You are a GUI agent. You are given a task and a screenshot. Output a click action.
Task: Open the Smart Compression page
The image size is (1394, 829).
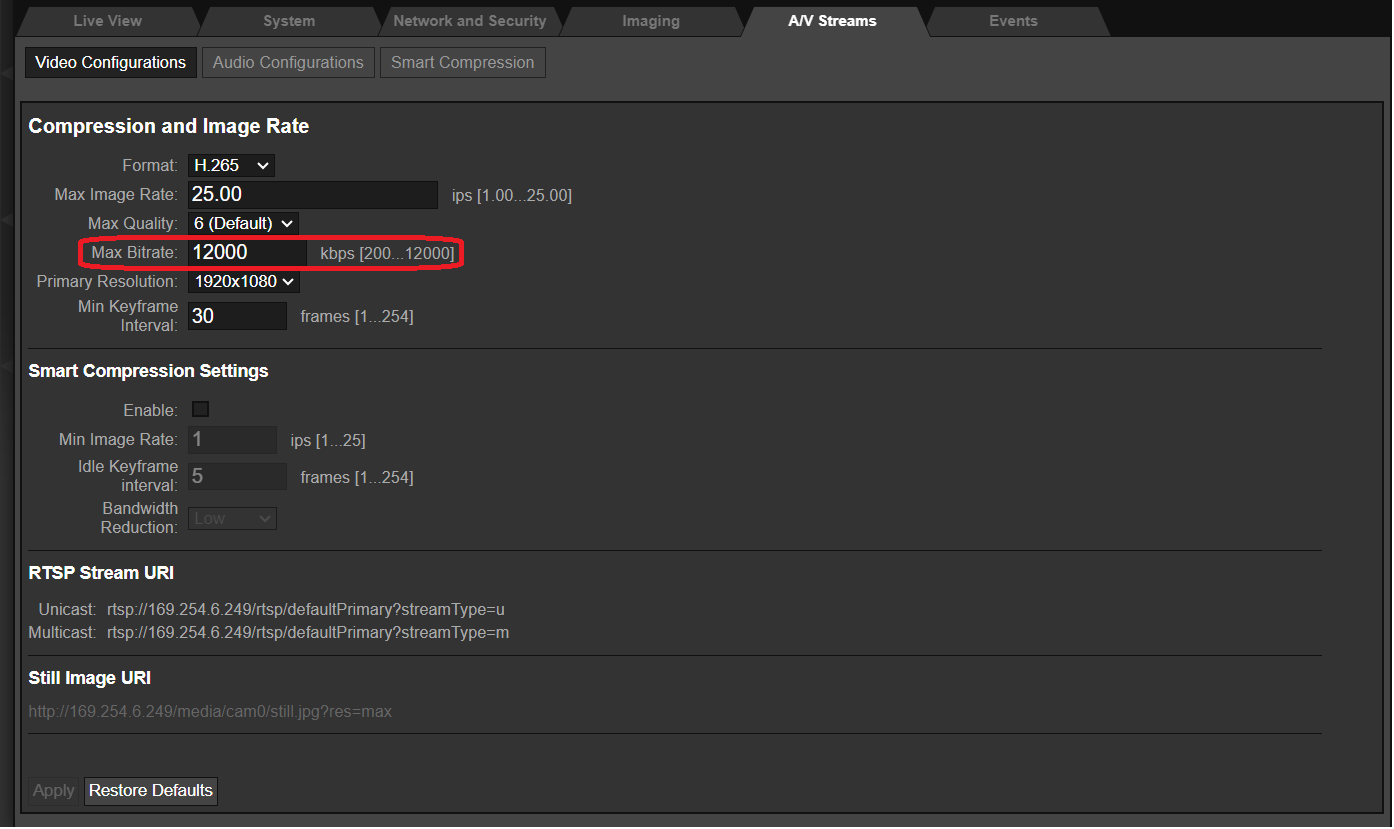[462, 62]
